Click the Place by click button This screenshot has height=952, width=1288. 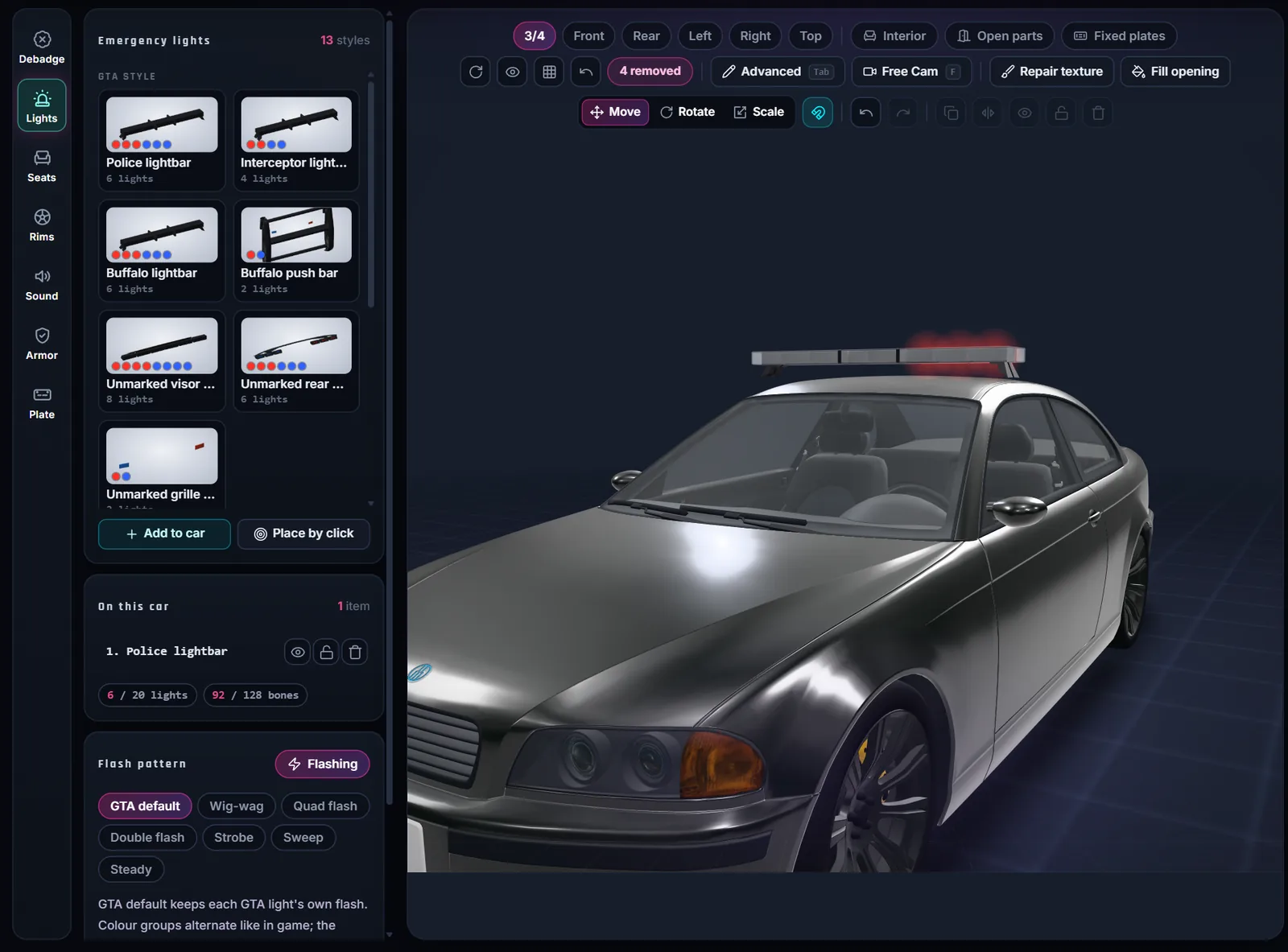(x=303, y=534)
